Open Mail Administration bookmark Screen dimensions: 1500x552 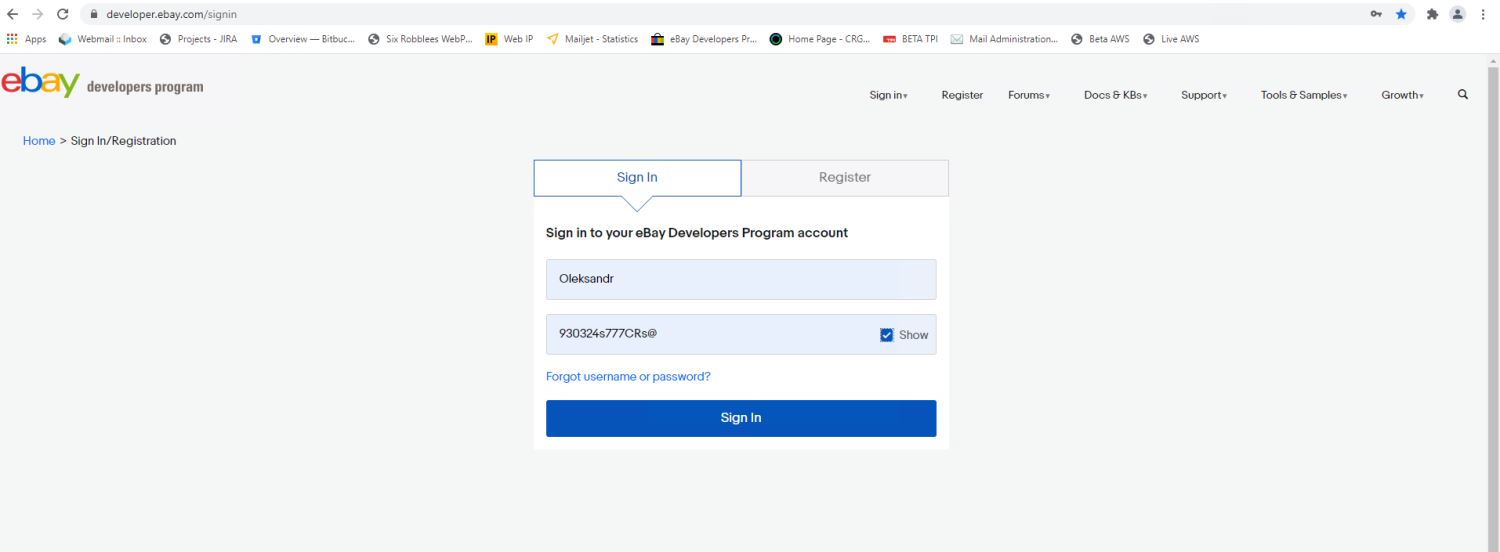coord(1004,39)
